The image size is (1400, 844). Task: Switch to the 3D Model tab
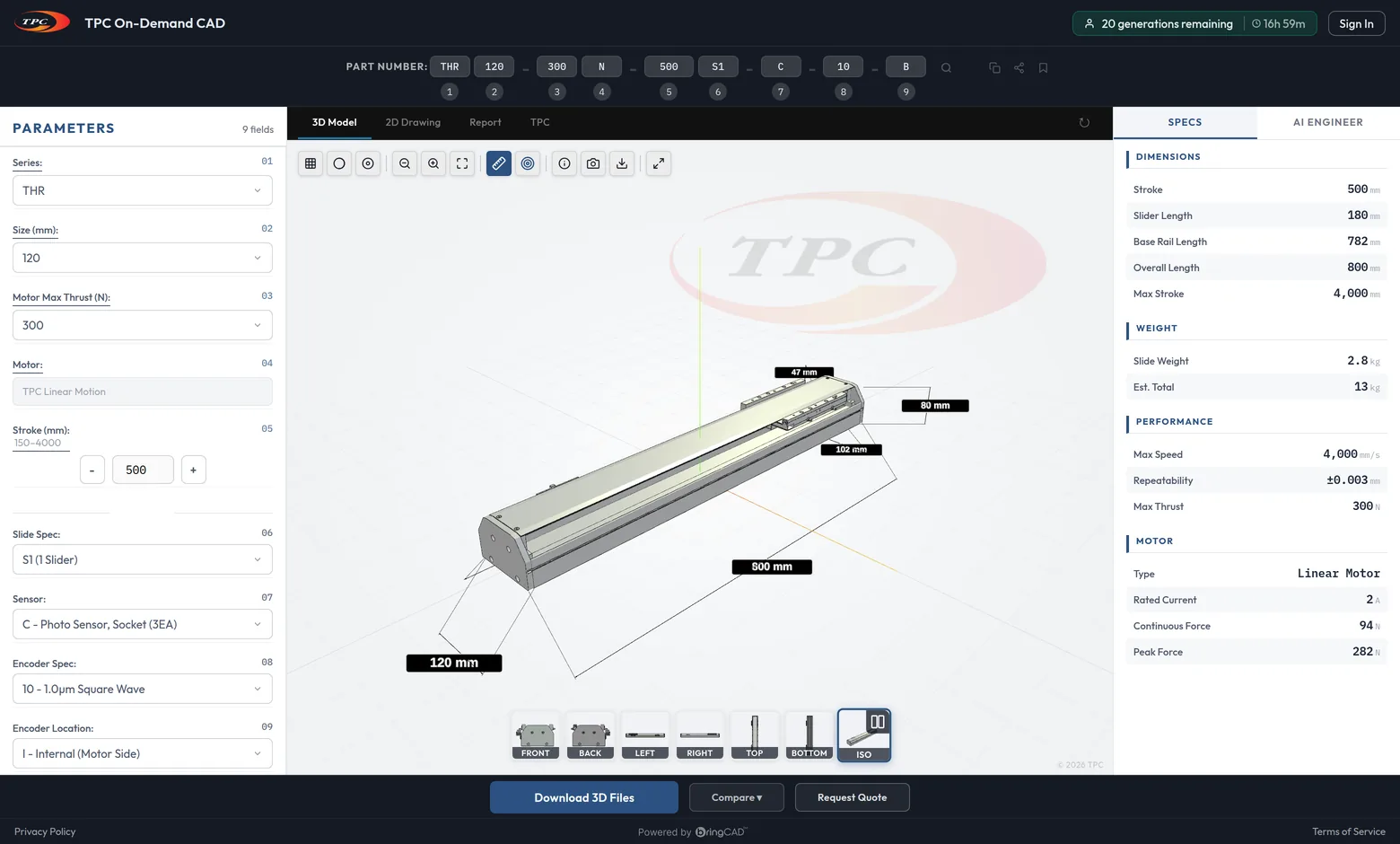click(335, 123)
